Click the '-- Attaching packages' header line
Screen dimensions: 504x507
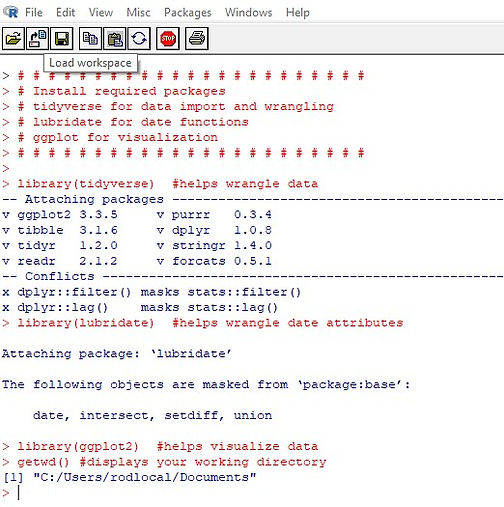(252, 199)
